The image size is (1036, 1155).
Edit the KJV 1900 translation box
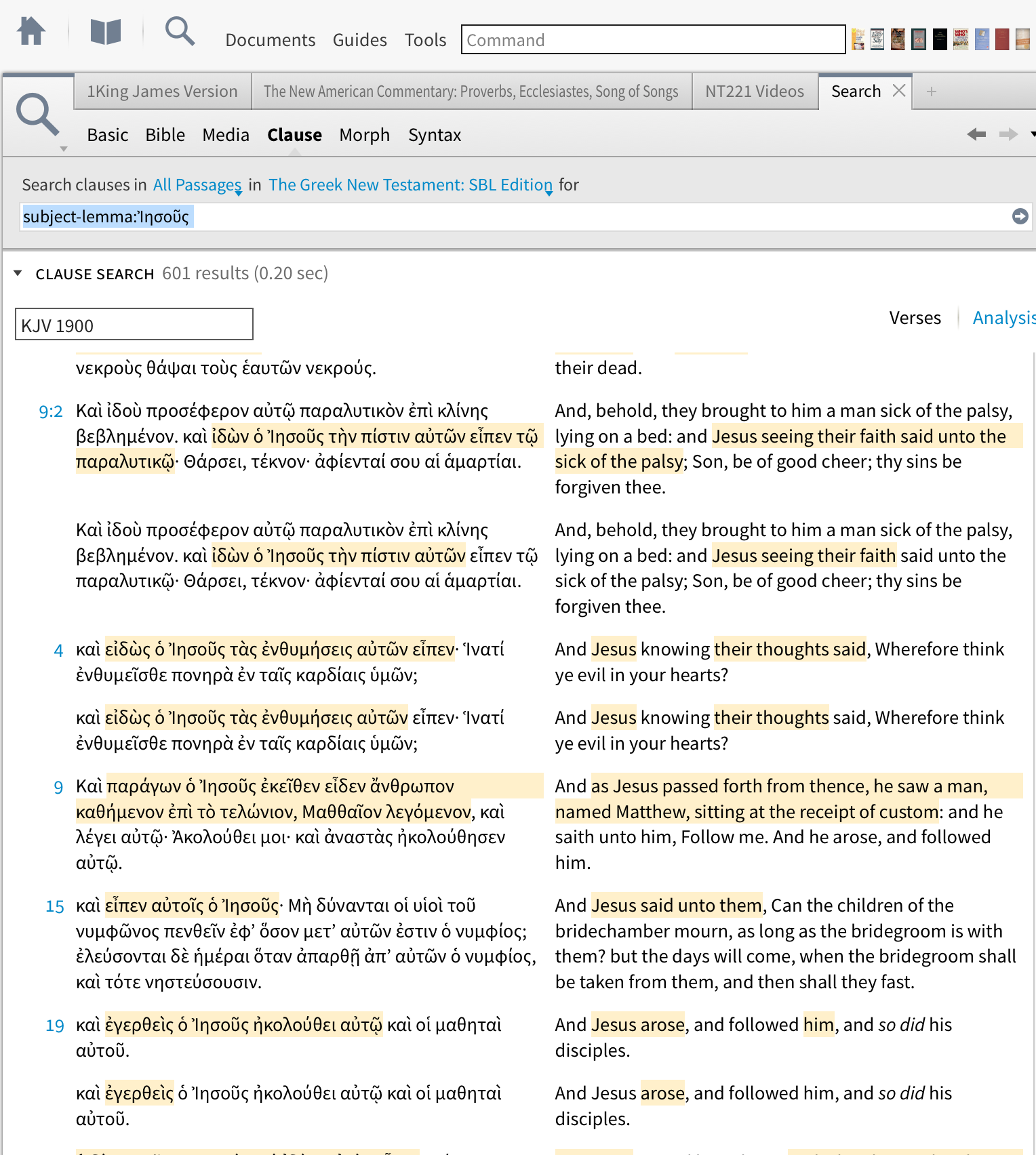[x=134, y=325]
